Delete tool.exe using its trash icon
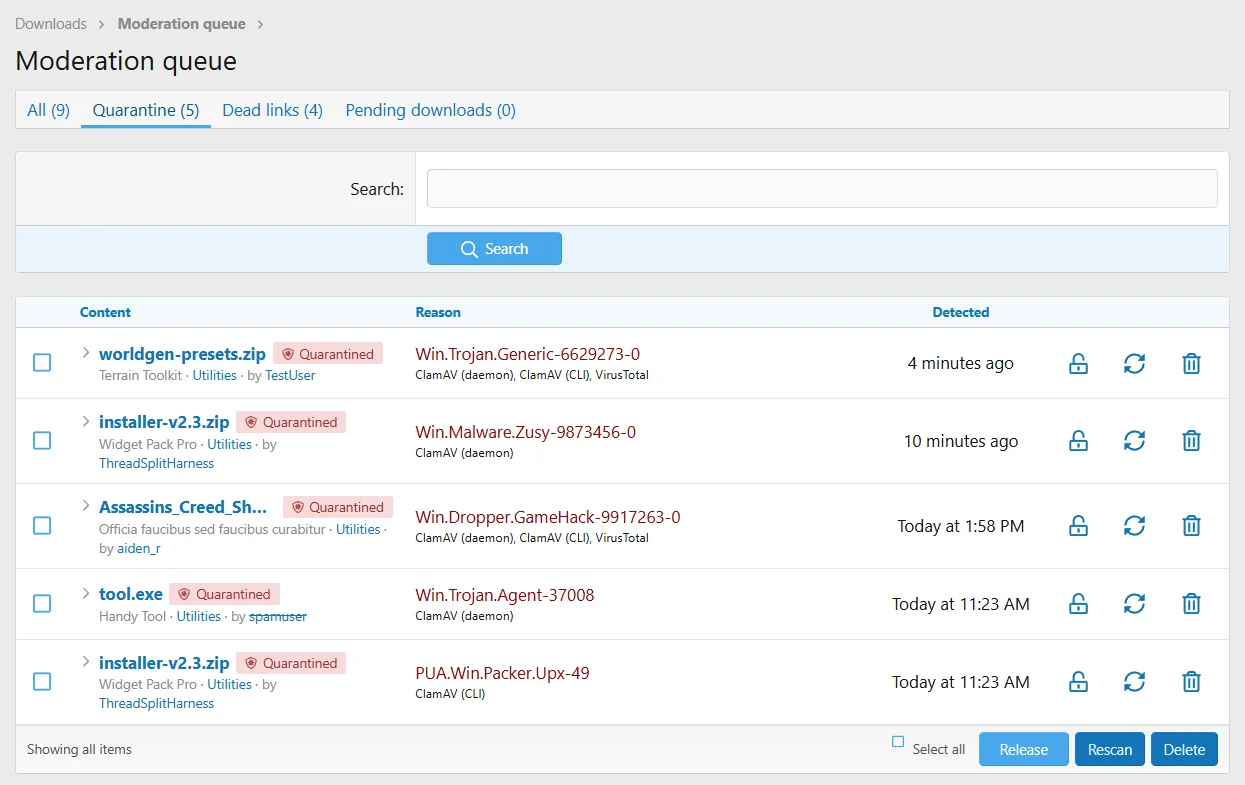1245x785 pixels. click(x=1191, y=604)
